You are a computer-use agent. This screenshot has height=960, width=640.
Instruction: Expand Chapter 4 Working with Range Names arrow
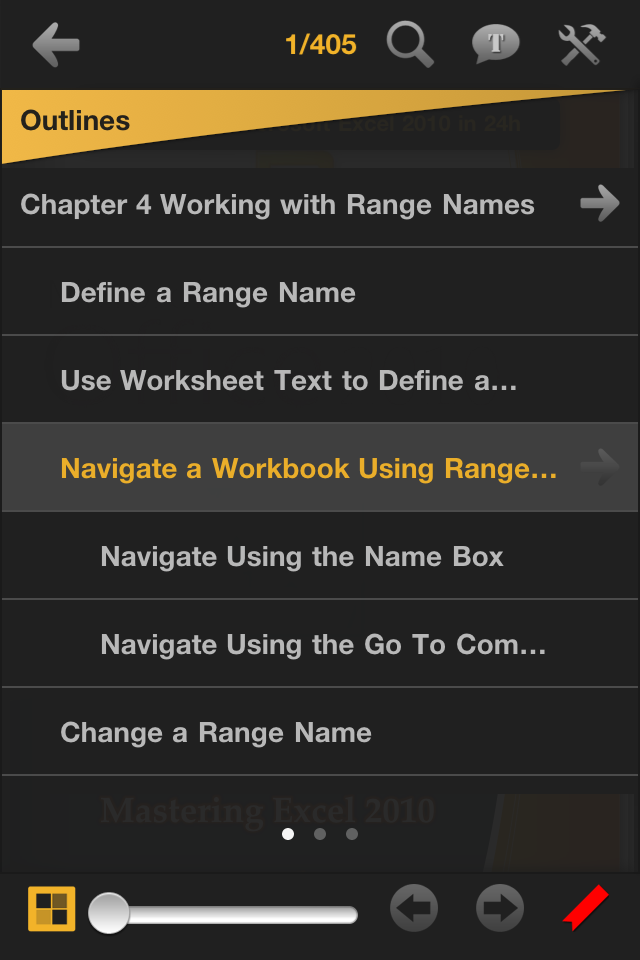coord(600,203)
